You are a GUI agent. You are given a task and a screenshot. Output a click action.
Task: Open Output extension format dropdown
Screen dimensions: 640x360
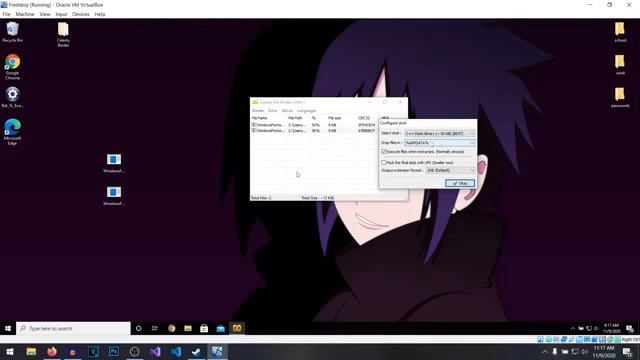(x=451, y=170)
